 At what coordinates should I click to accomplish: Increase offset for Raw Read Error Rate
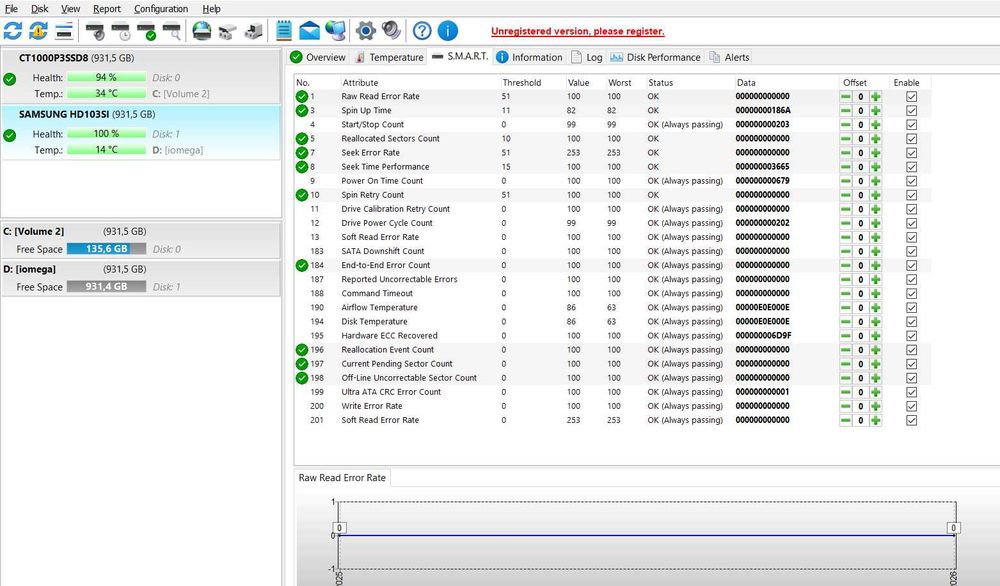click(875, 96)
